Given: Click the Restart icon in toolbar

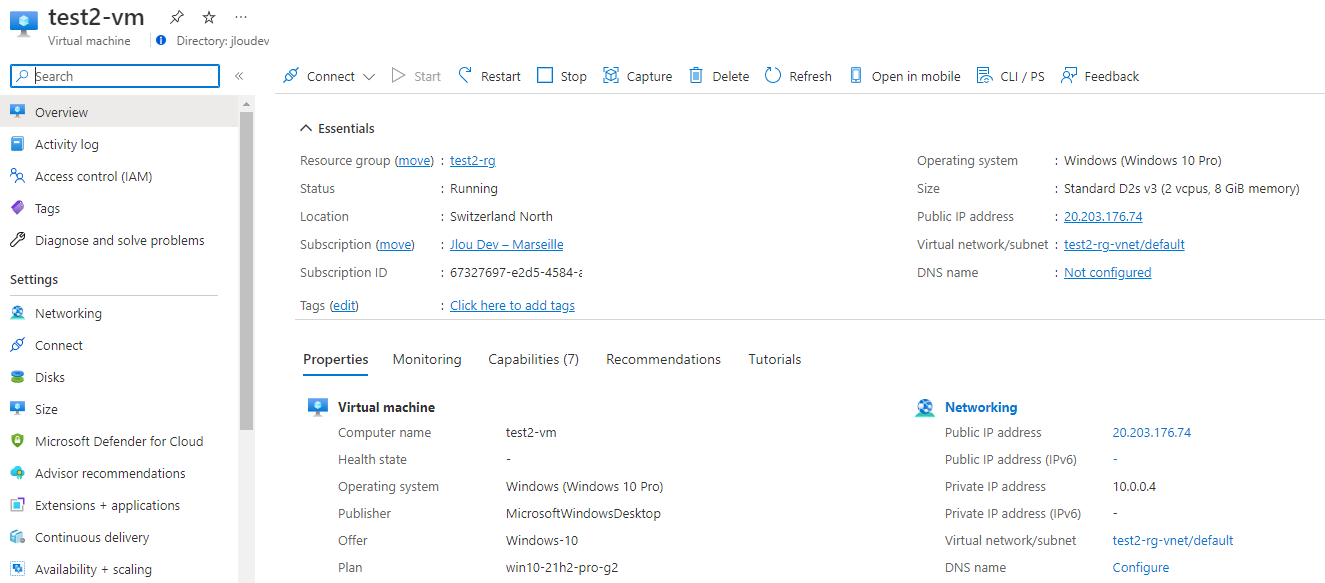Looking at the screenshot, I should pos(465,76).
